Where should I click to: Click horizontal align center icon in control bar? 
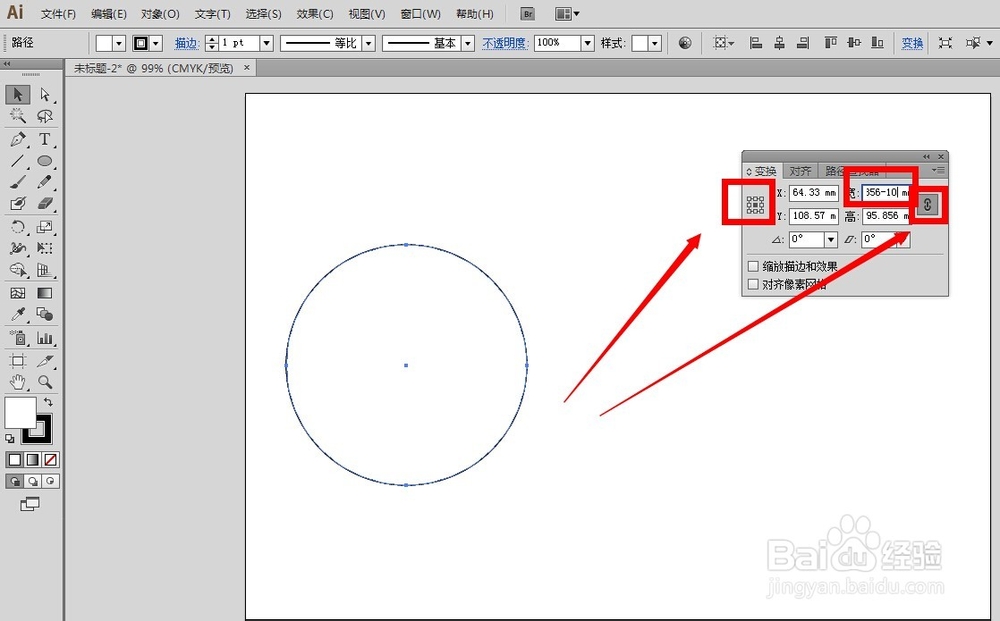(779, 43)
